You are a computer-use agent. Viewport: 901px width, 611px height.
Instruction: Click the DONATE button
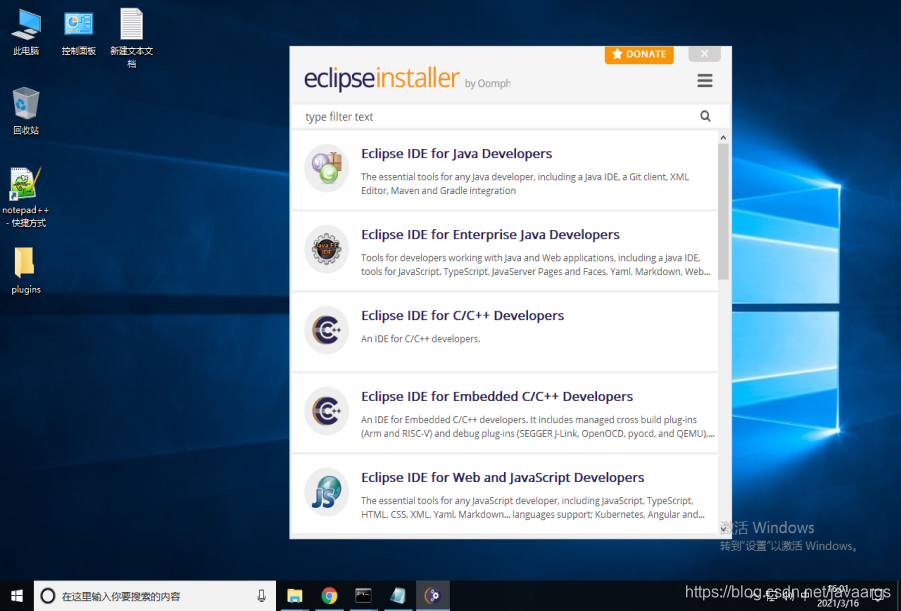(x=639, y=54)
